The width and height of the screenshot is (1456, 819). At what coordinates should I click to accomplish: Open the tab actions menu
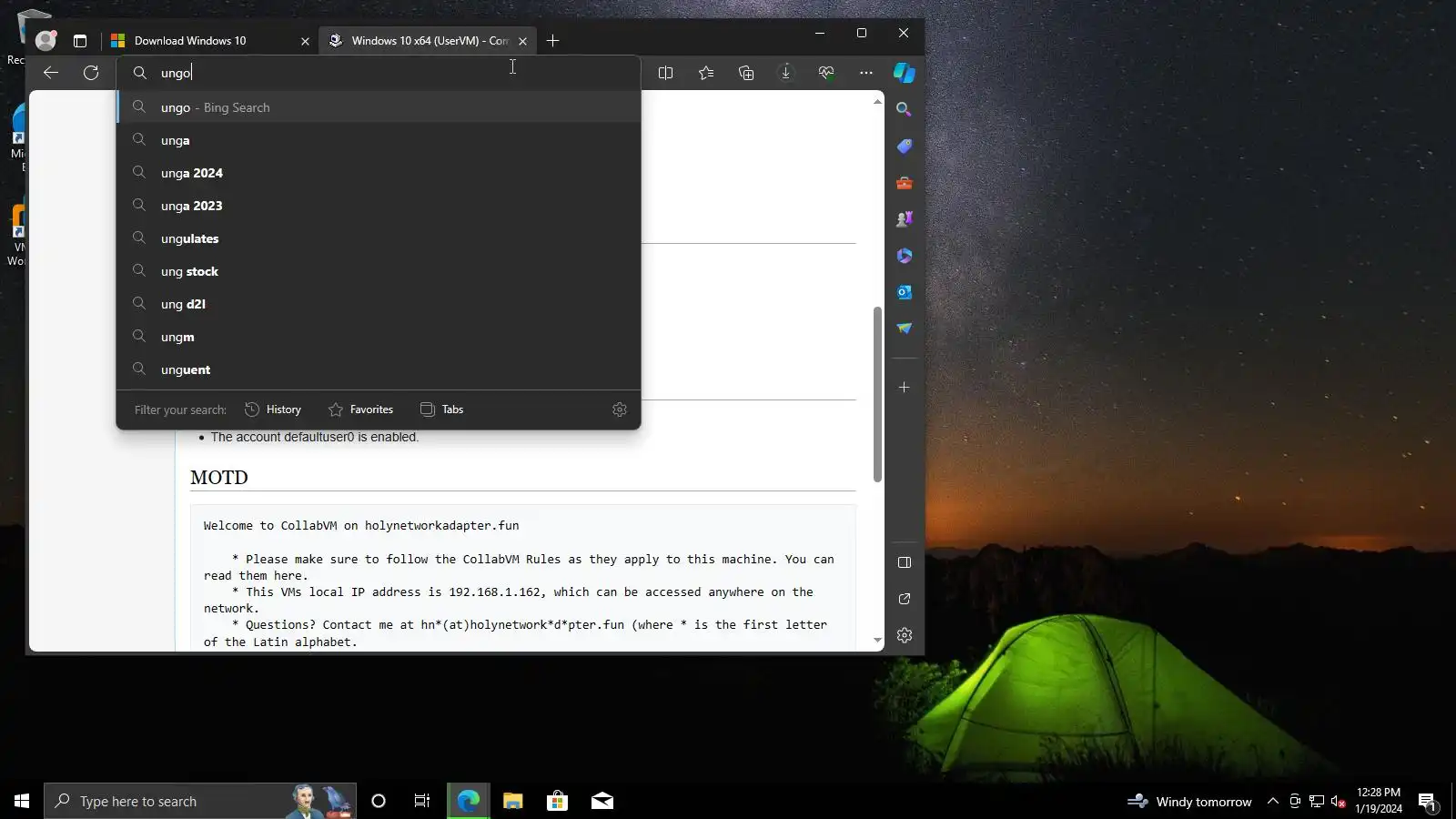point(80,41)
